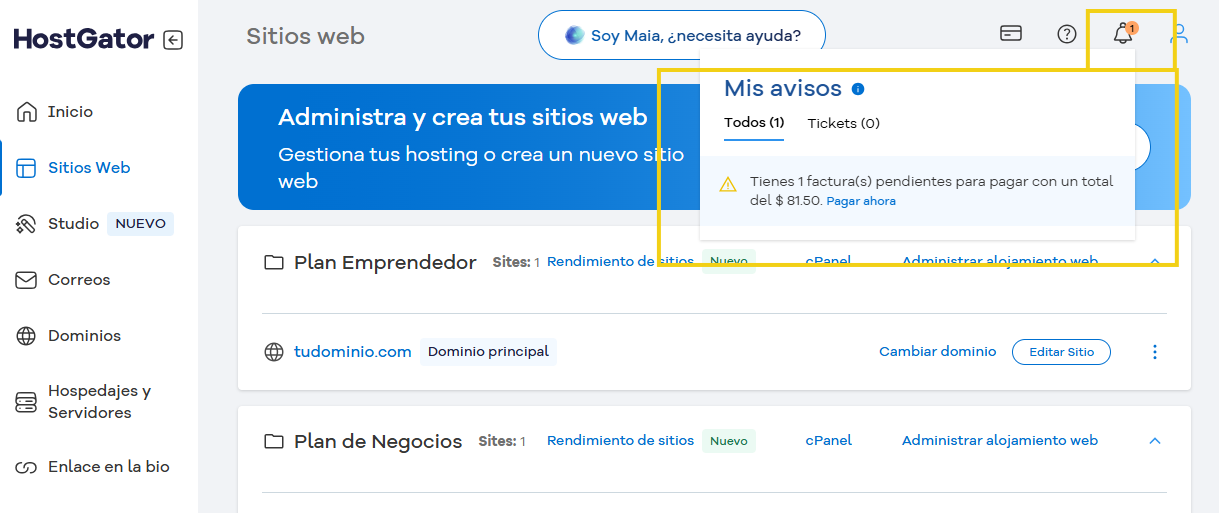This screenshot has height=513, width=1219.
Task: Click the Maia assistant orb icon
Action: point(574,36)
